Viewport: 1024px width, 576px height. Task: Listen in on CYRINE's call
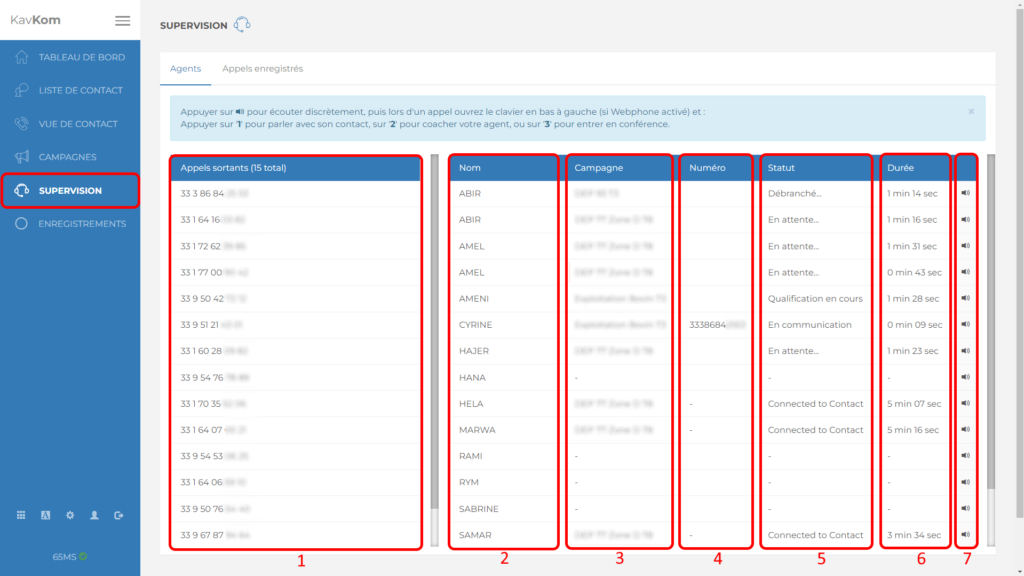tap(965, 325)
